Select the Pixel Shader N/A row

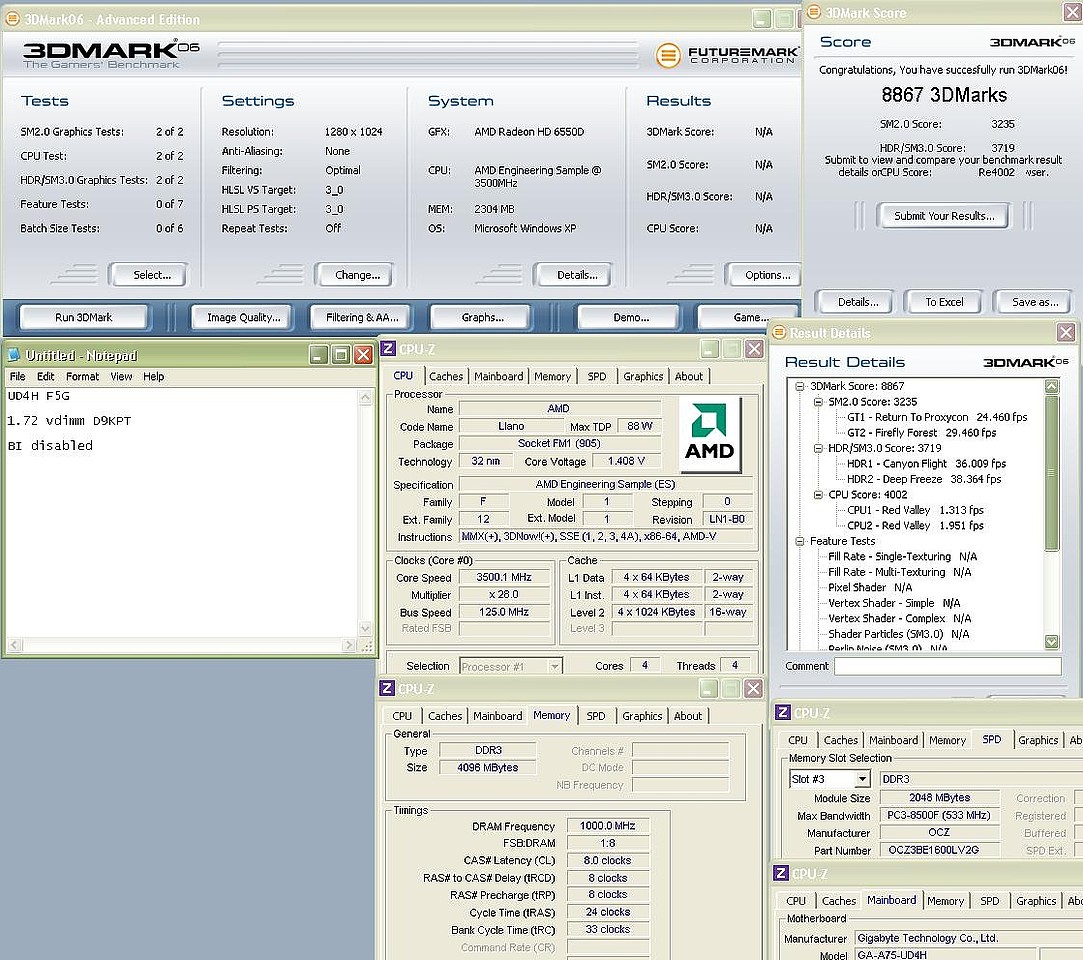[x=870, y=588]
